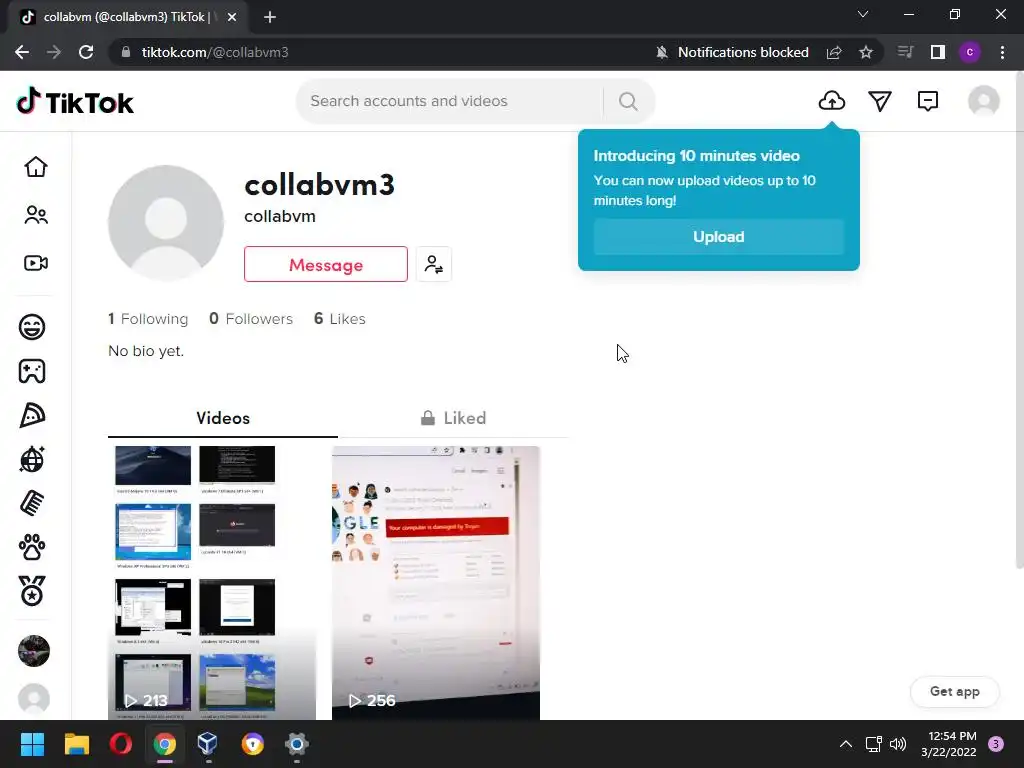The width and height of the screenshot is (1024, 768).
Task: Click the upload video cloud icon
Action: coord(831,101)
